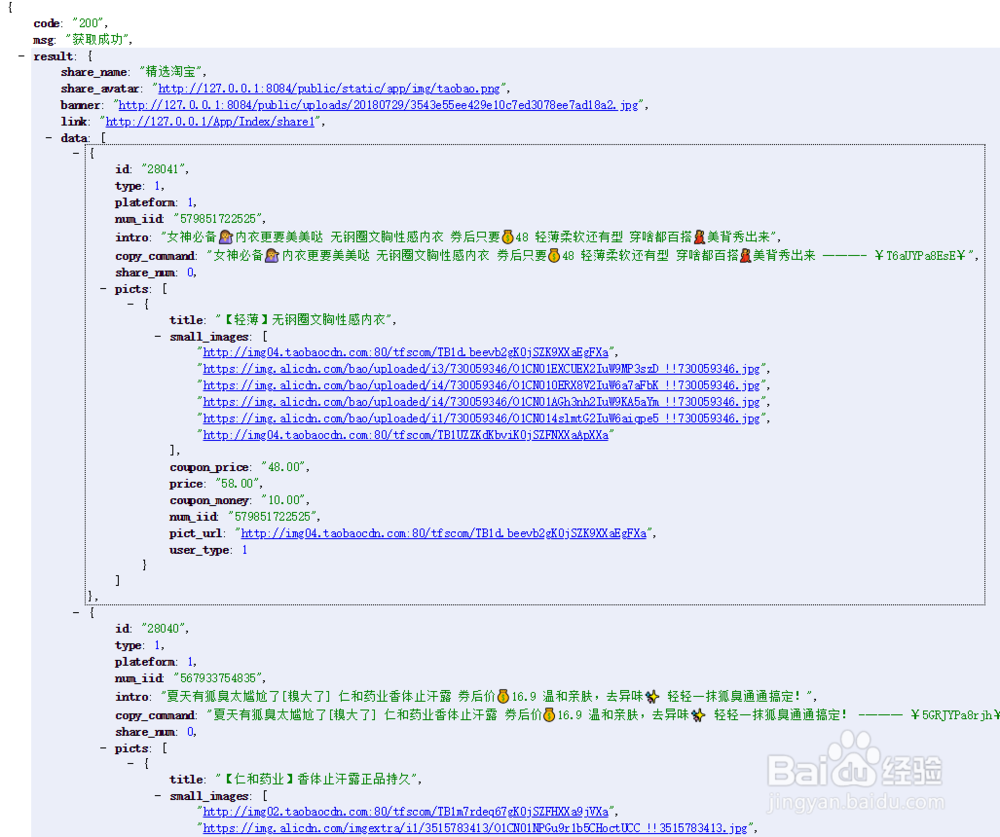Open the link ending TB1UZZKdKbviK0jSZFNXXaApXXa
The image size is (1000, 837).
(x=406, y=435)
